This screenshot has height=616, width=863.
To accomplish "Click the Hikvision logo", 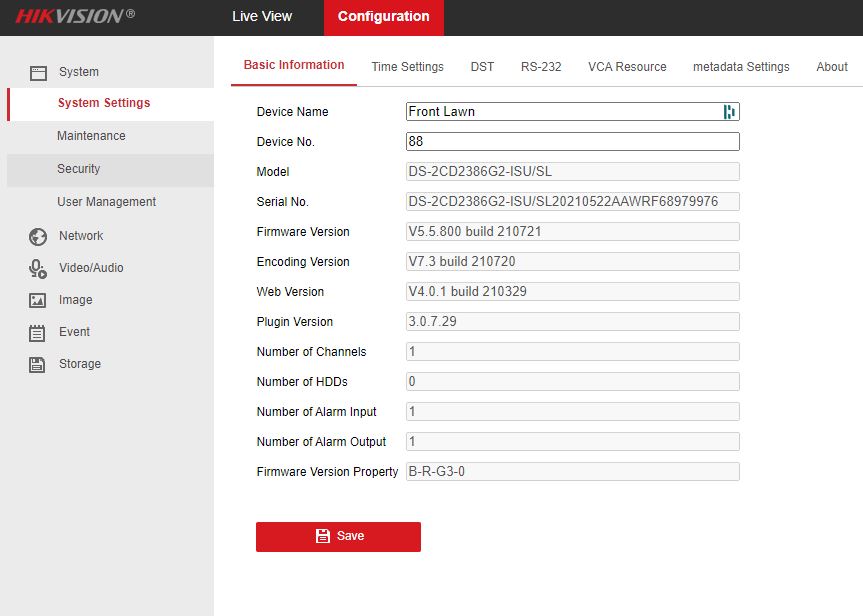I will coord(68,16).
